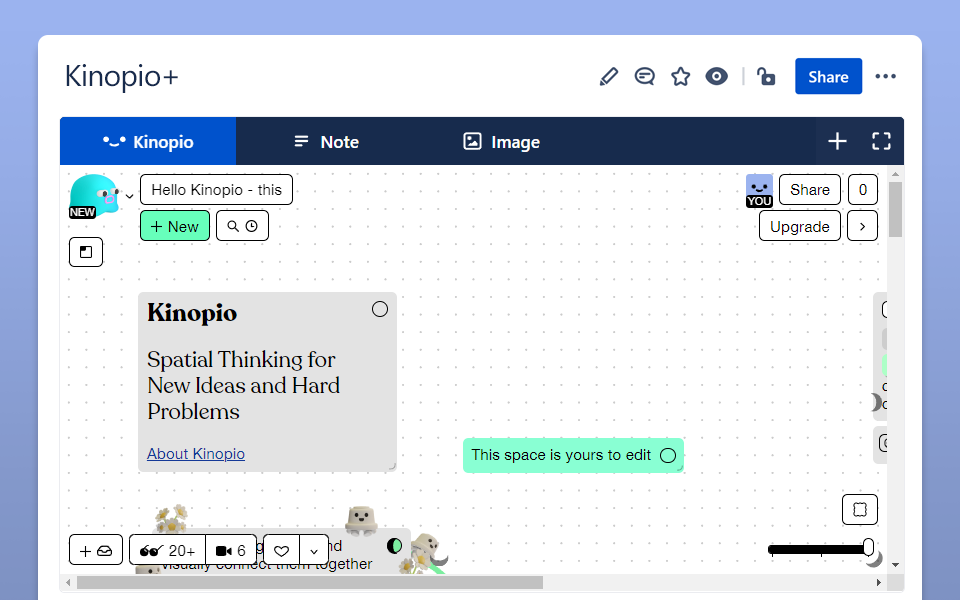Image resolution: width=960 pixels, height=600 pixels.
Task: Add a new tab with plus icon
Action: [x=837, y=141]
